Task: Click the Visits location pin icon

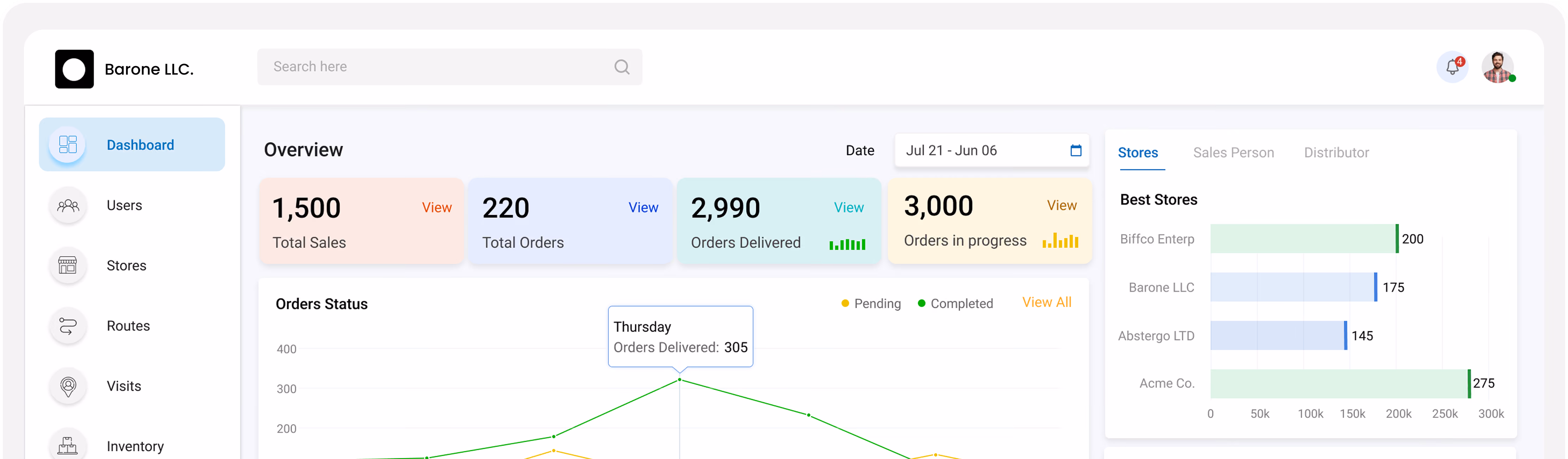Action: [68, 386]
